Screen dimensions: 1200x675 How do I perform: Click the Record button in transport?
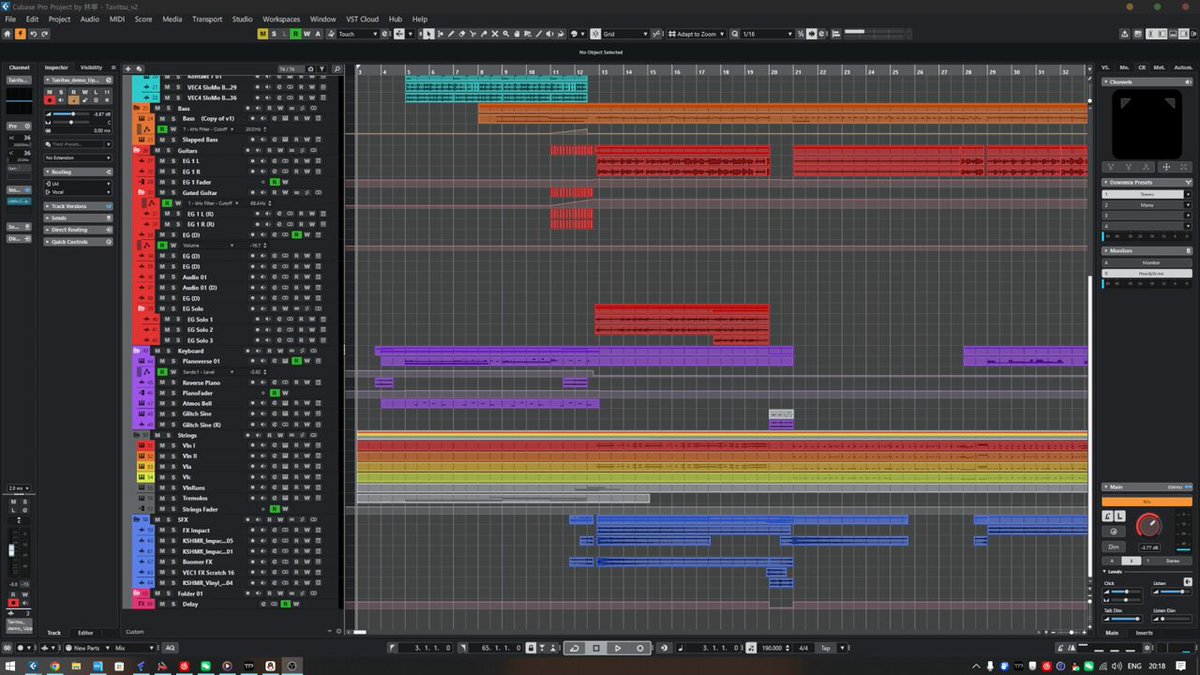pyautogui.click(x=640, y=648)
